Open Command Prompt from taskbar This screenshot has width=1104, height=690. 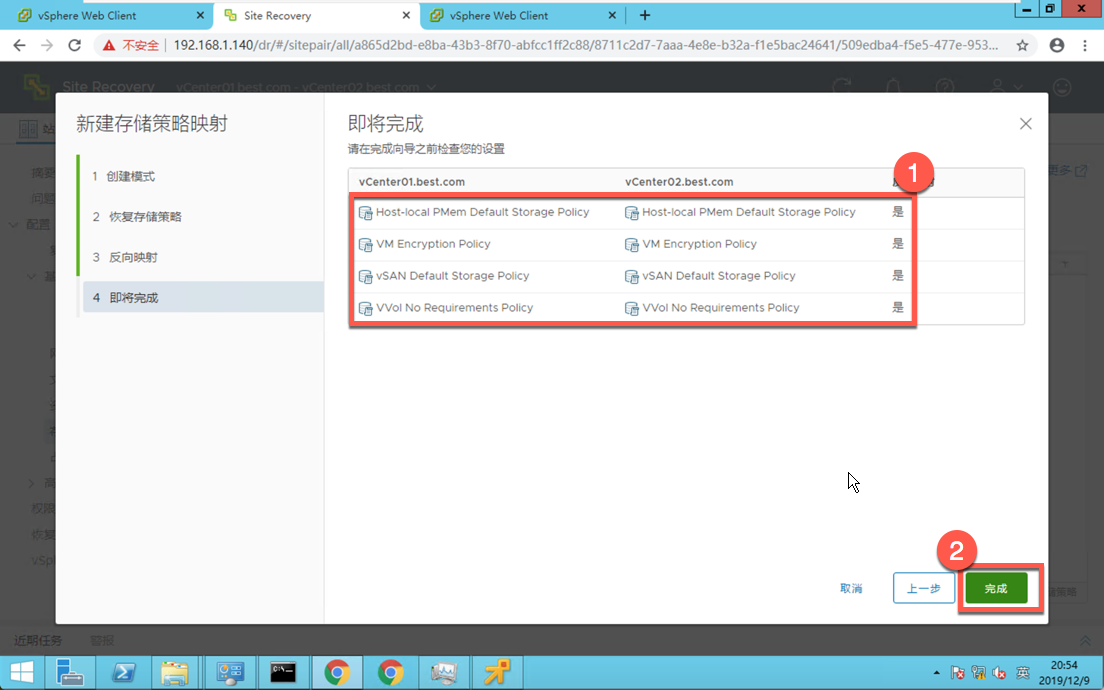pyautogui.click(x=283, y=672)
